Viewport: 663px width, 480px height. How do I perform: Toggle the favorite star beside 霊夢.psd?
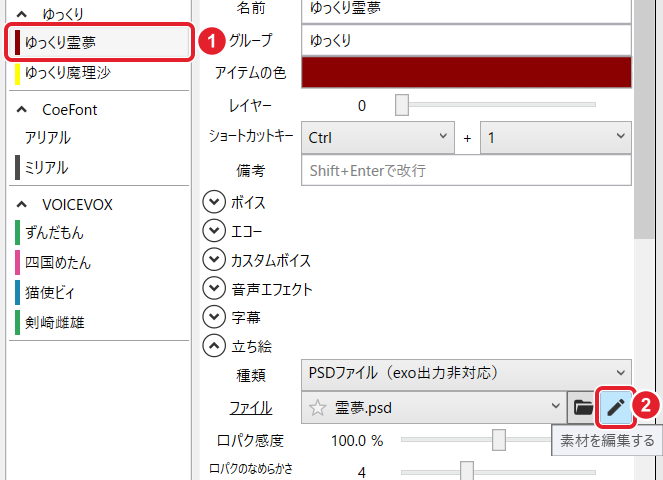point(318,408)
